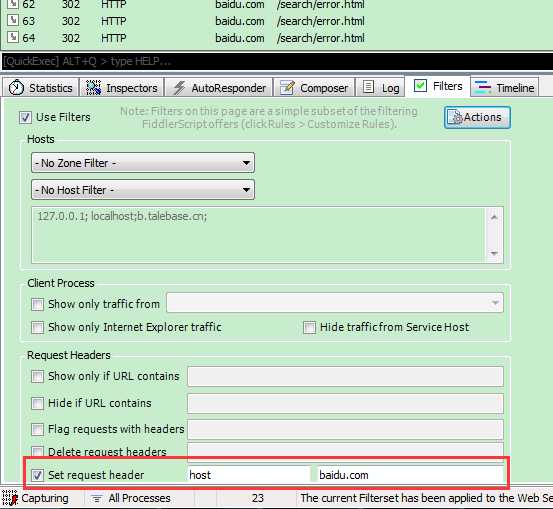Enable Hide traffic from Service Host
Image resolution: width=553 pixels, height=509 pixels.
[309, 327]
